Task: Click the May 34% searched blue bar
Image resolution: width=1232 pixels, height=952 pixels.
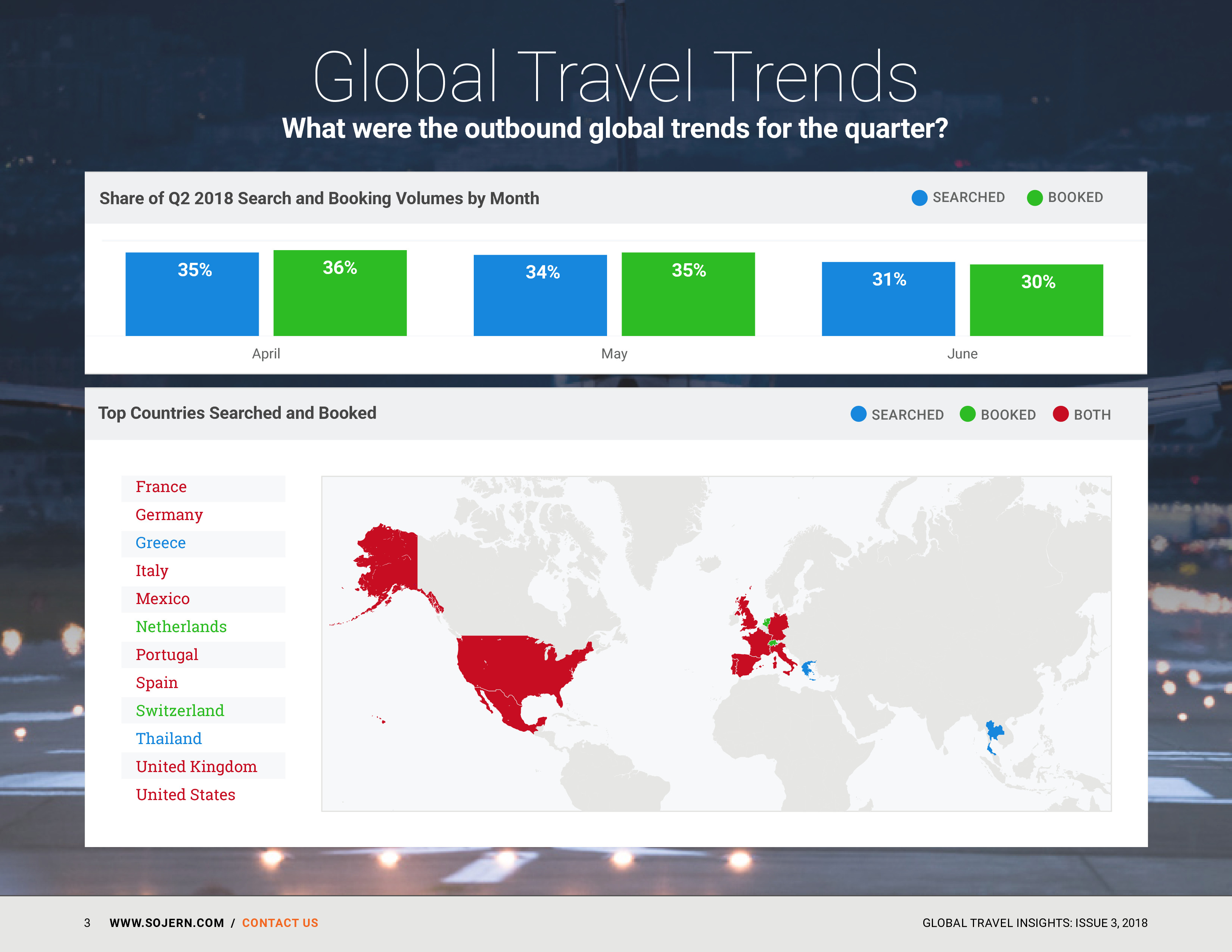Action: tap(540, 296)
